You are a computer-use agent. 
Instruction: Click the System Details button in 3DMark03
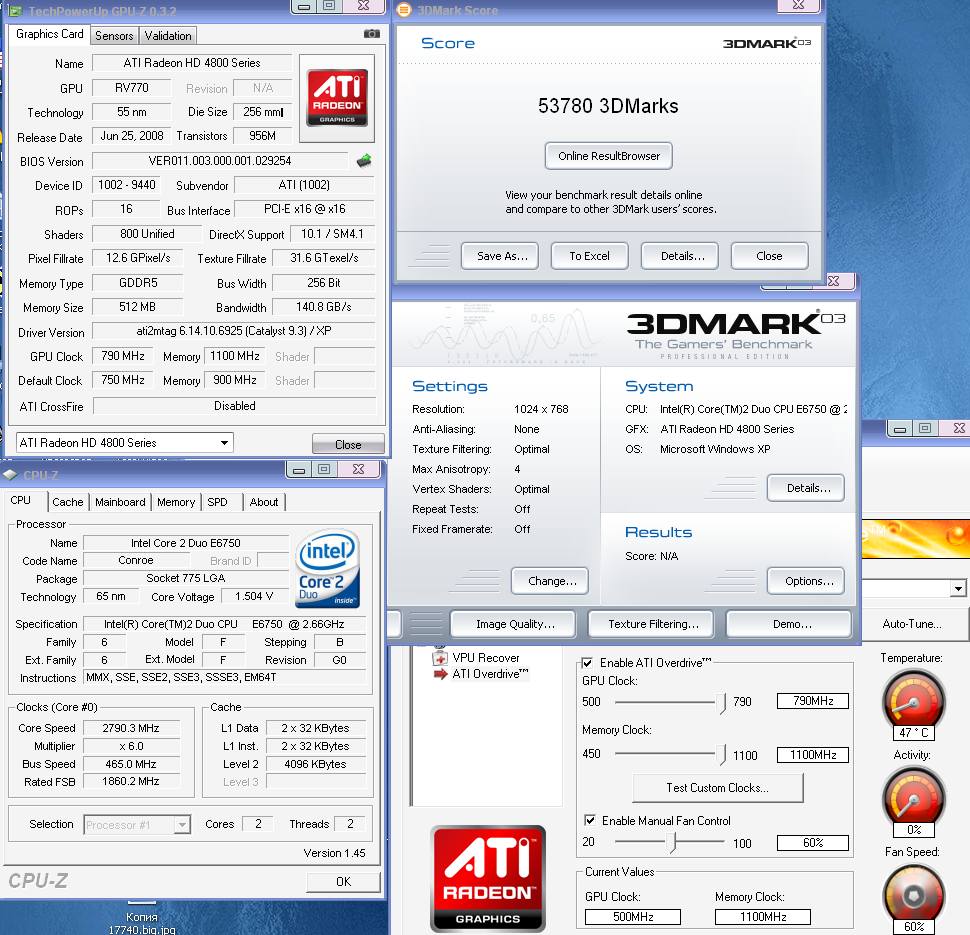[805, 488]
